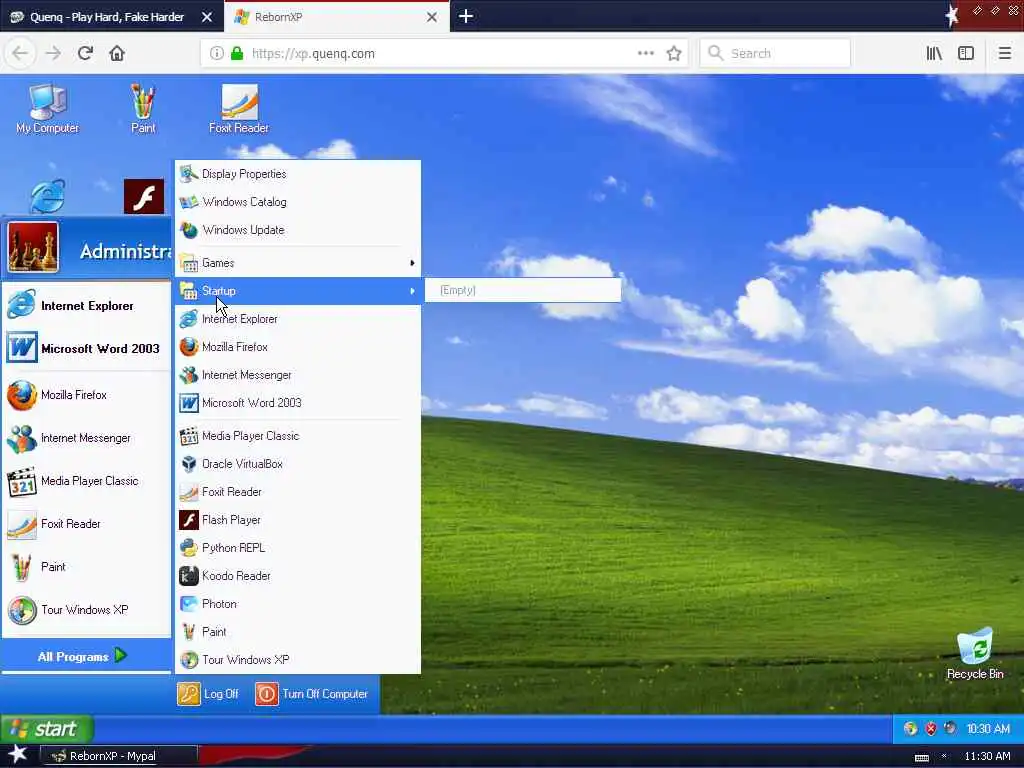The width and height of the screenshot is (1024, 768).
Task: Switch to Quenq - Play Hard browser tab
Action: [x=111, y=17]
